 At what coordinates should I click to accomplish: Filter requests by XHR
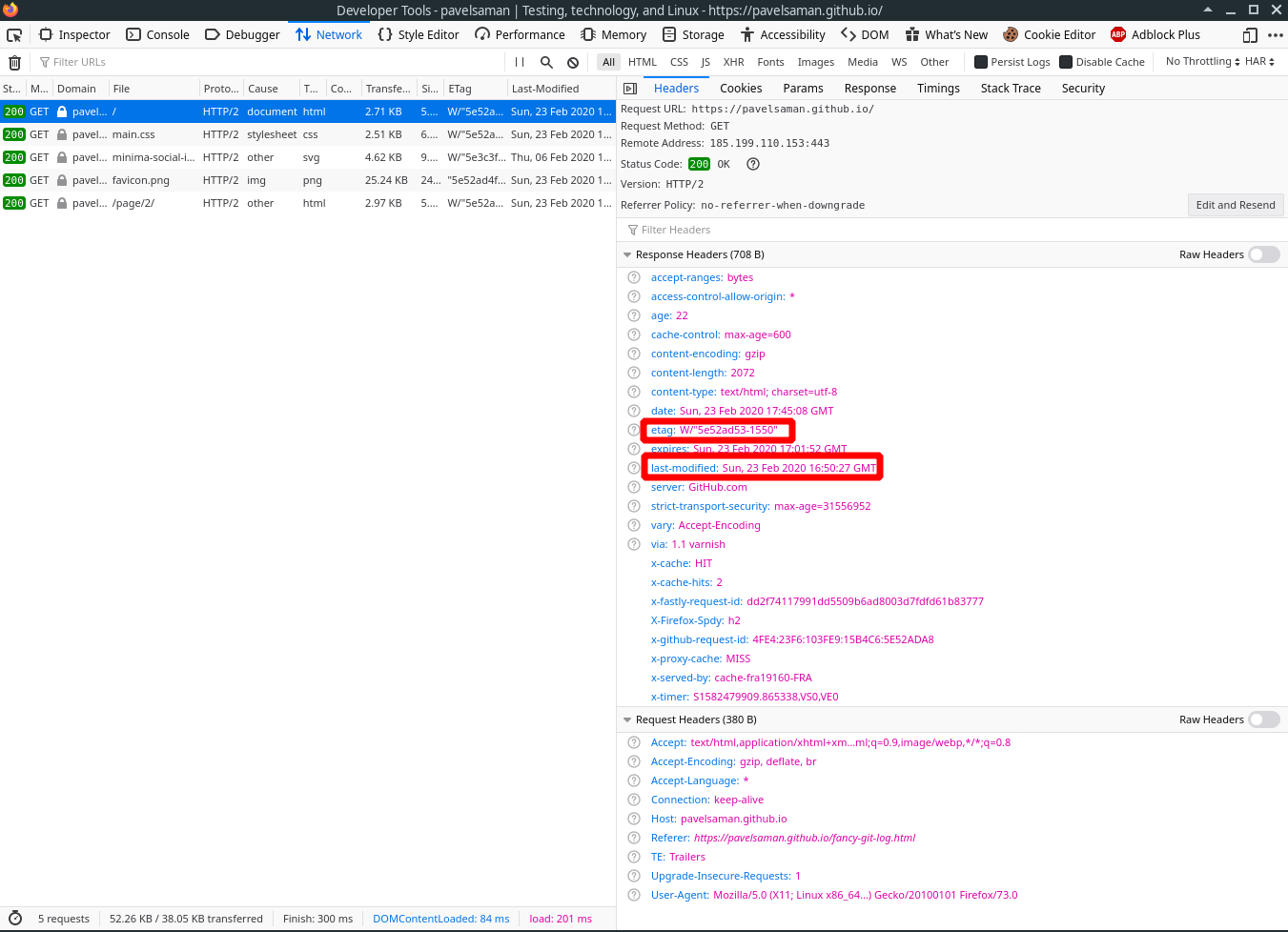pos(733,62)
